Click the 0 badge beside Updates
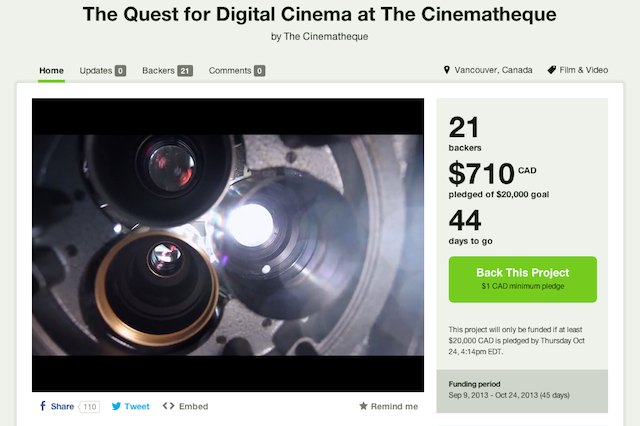The height and width of the screenshot is (426, 640). (120, 71)
